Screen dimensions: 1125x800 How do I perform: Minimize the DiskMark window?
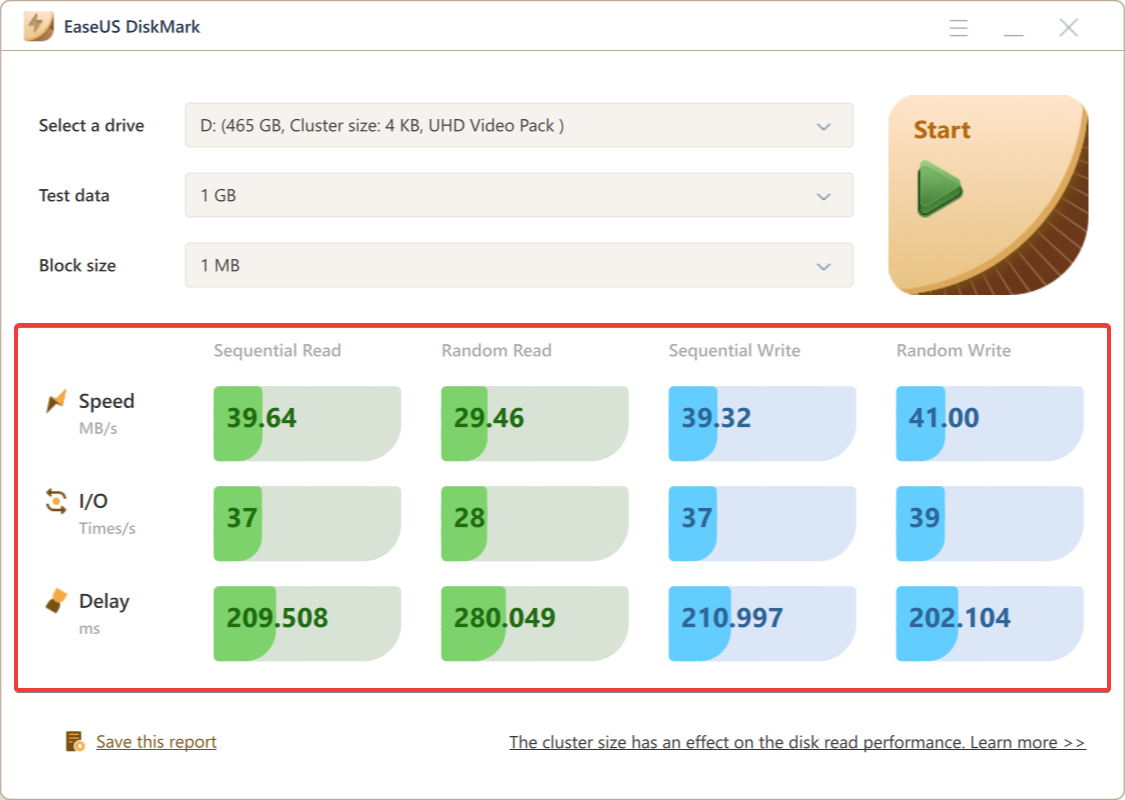[1013, 27]
